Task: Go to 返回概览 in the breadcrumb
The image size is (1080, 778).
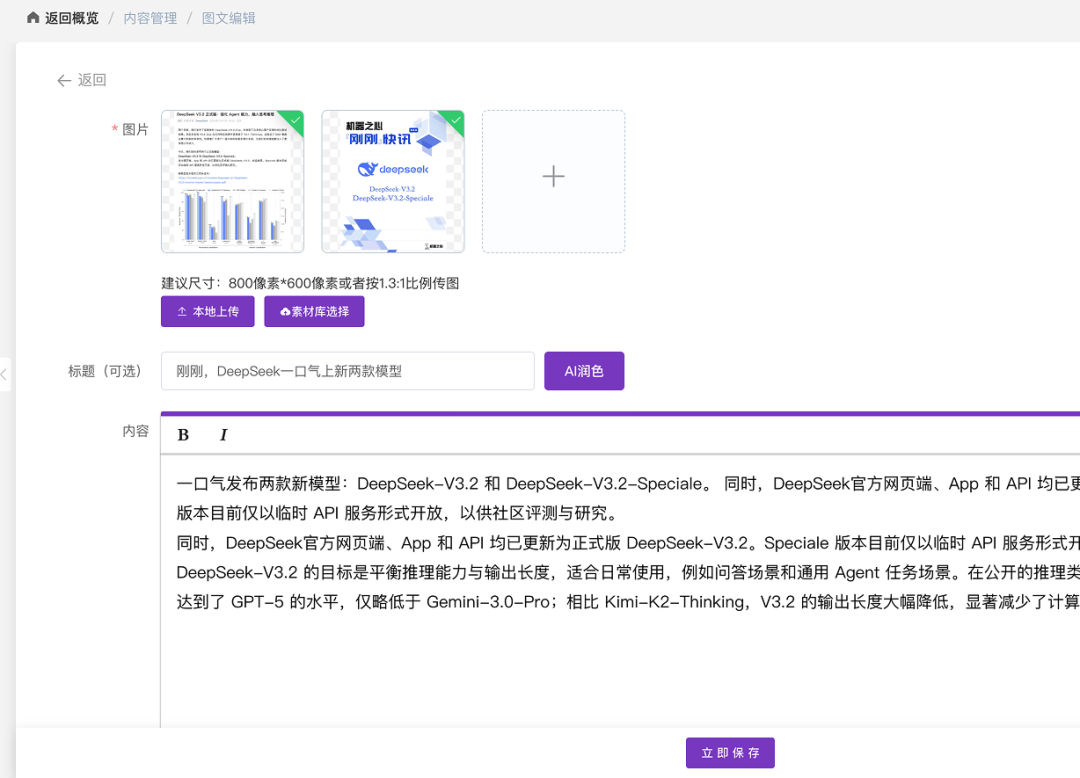Action: [72, 18]
